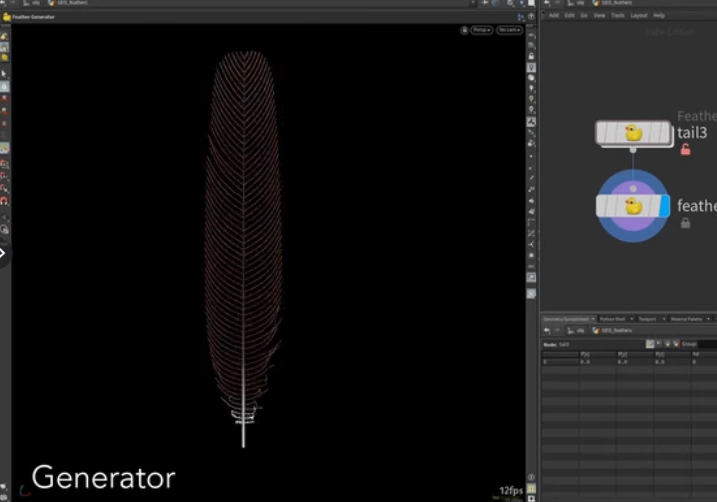Image resolution: width=717 pixels, height=502 pixels.
Task: Click the gray padlock under the feather node
Action: coord(685,223)
